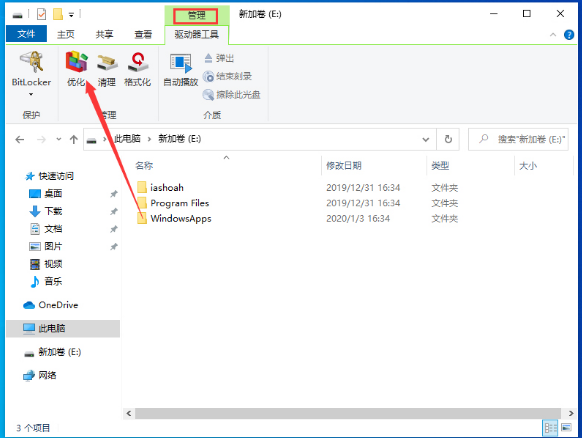
Task: Go up one folder level arrow
Action: pos(73,140)
